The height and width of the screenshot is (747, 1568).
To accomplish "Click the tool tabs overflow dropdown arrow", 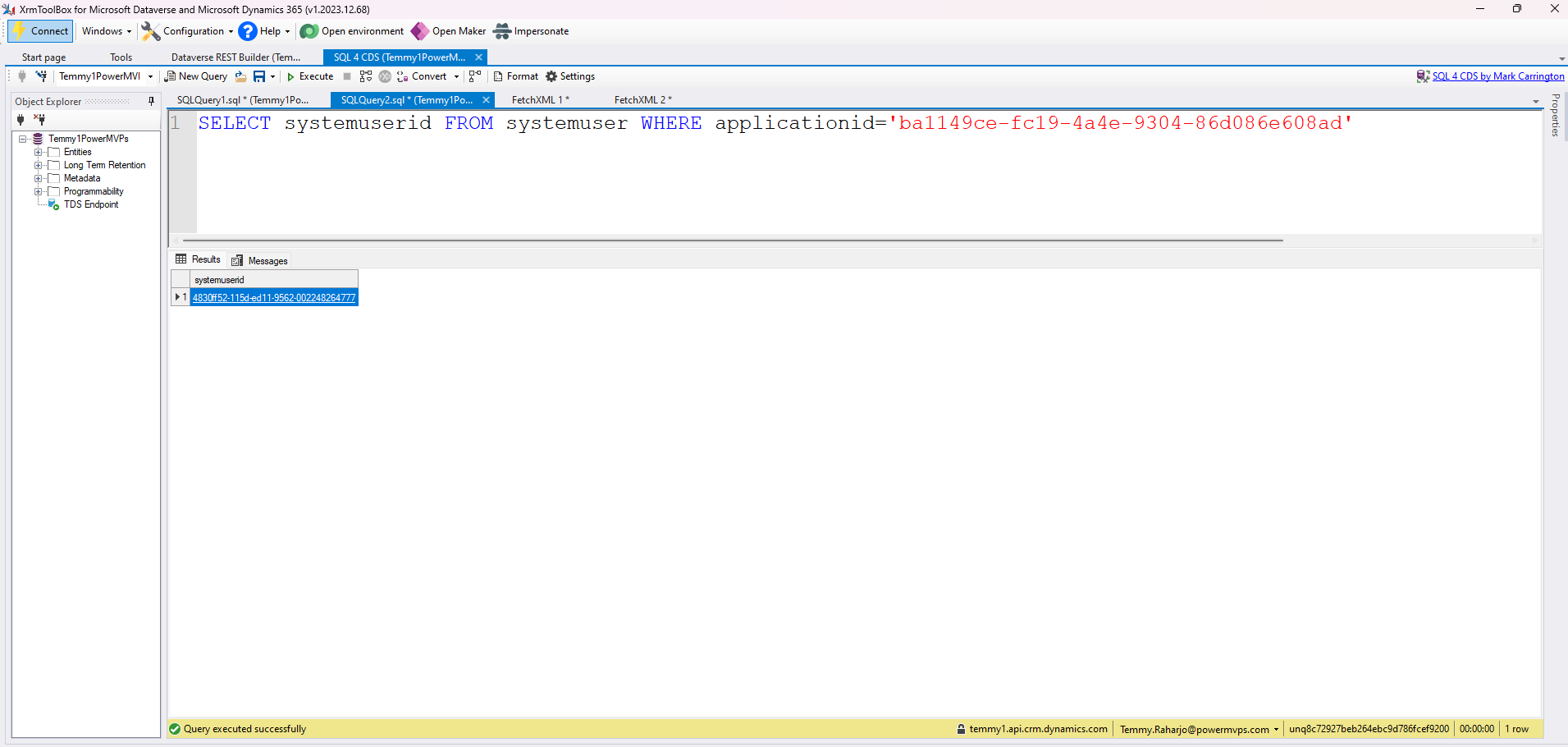I will pos(1561,59).
